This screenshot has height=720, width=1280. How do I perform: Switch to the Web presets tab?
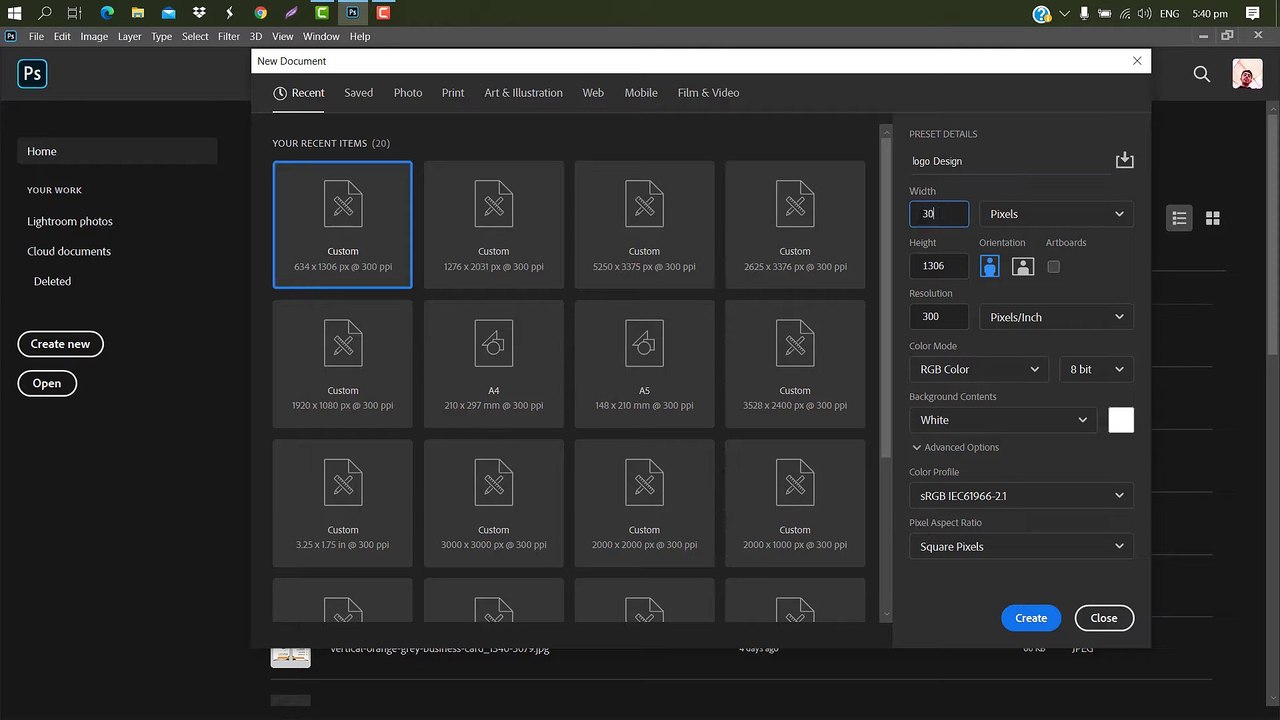(x=593, y=93)
